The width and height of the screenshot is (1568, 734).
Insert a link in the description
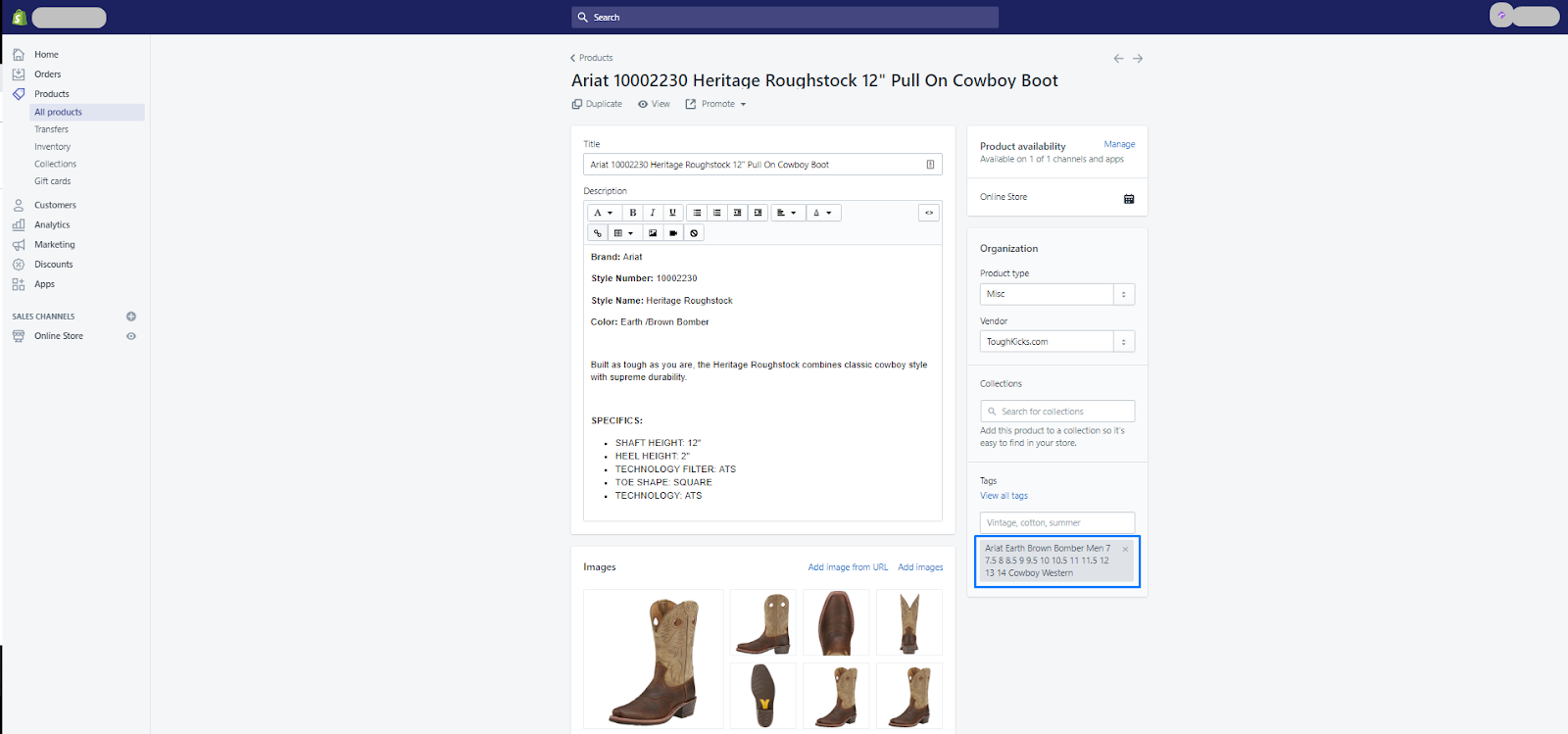(x=597, y=233)
